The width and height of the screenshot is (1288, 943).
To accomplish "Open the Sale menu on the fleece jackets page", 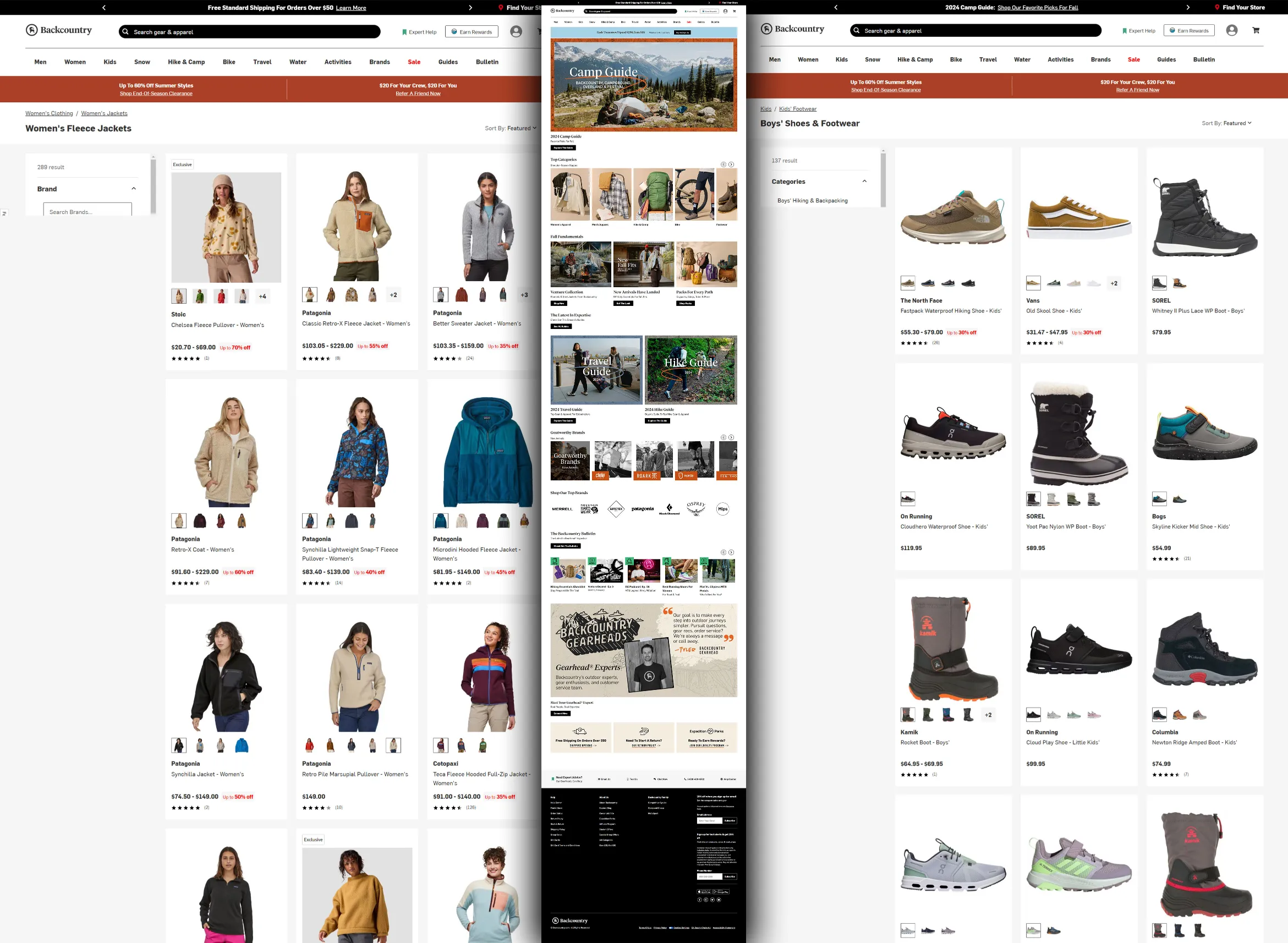I will (414, 62).
